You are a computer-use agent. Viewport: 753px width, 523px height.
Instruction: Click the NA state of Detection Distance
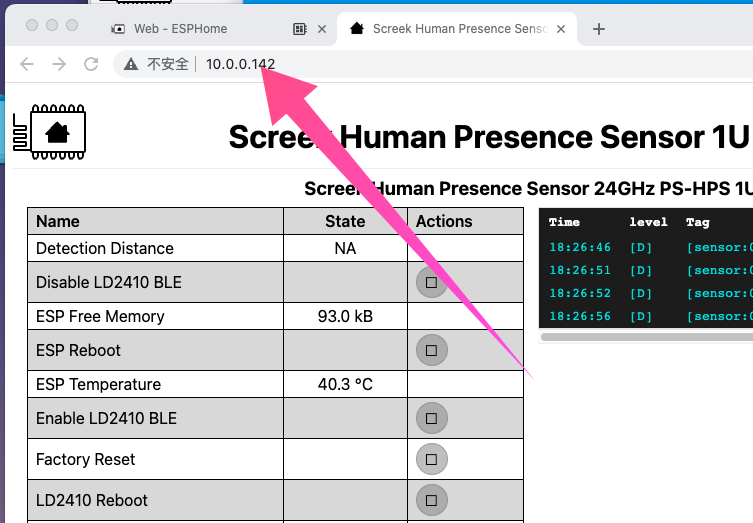click(x=345, y=248)
